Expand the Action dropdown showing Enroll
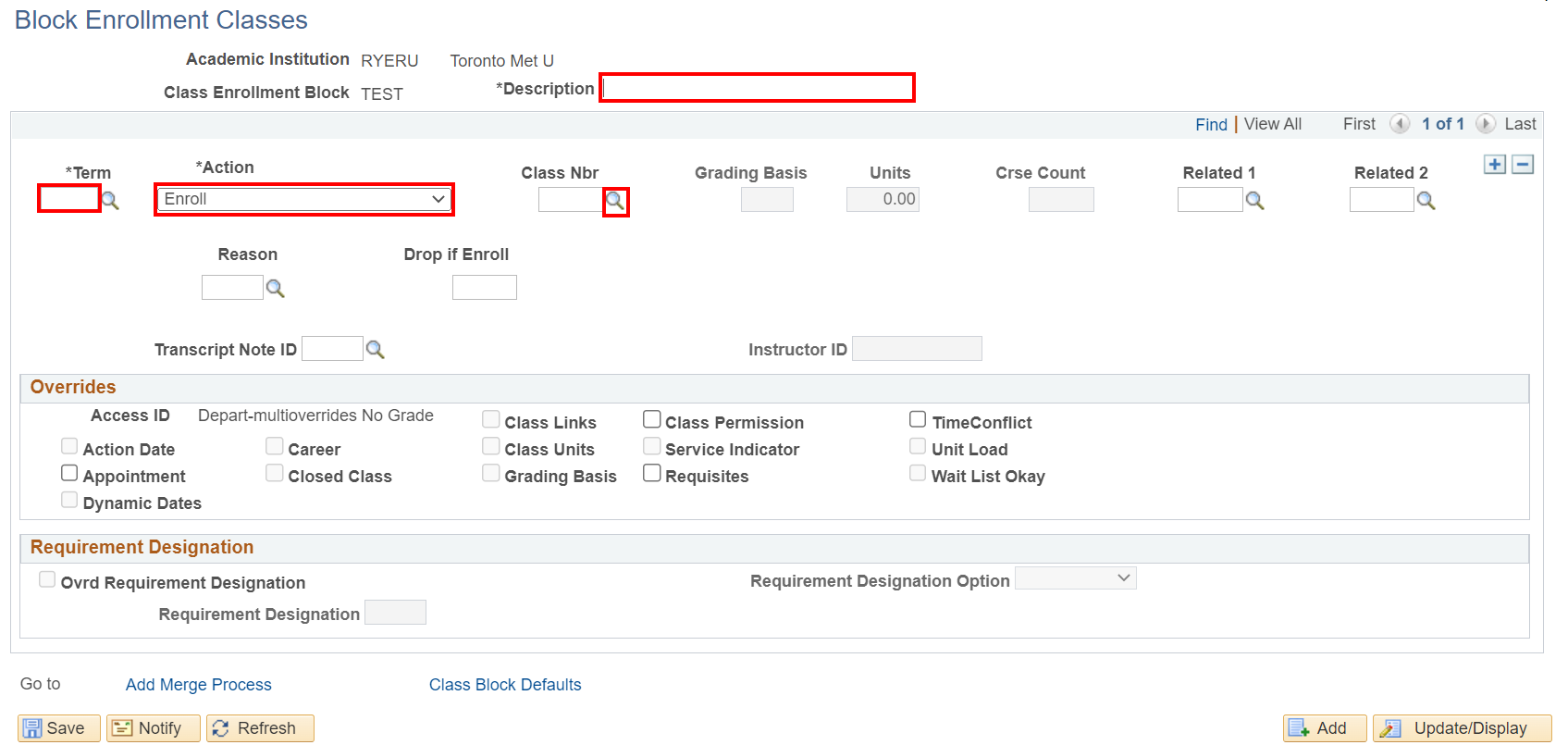 [x=304, y=200]
